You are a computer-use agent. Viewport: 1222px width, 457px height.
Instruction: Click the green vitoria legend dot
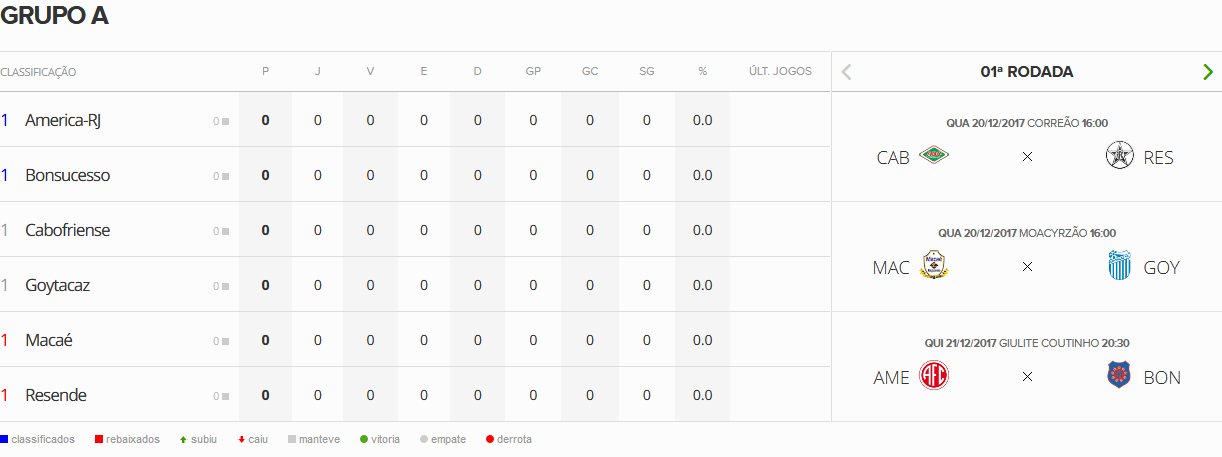click(x=364, y=439)
